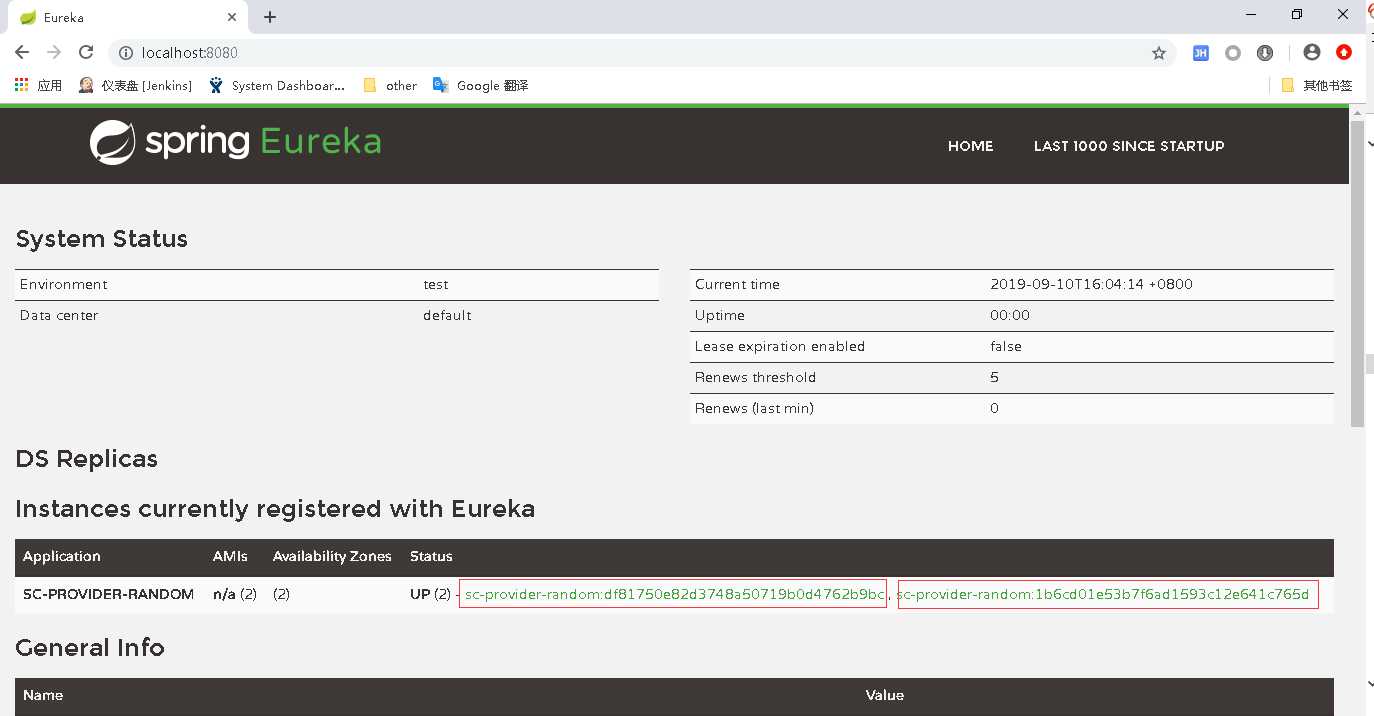Screen dimensions: 1374x716
Task: Open a new browser tab
Action: pos(270,17)
